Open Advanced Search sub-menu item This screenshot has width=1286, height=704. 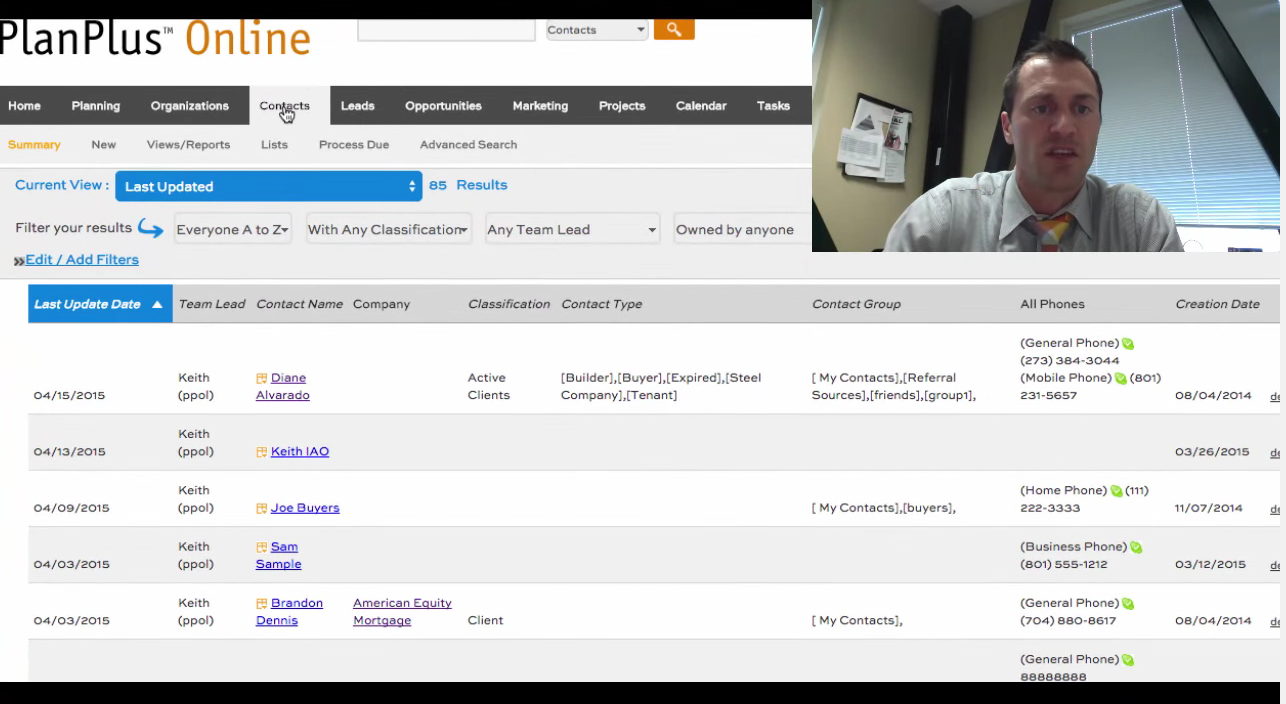pyautogui.click(x=468, y=145)
